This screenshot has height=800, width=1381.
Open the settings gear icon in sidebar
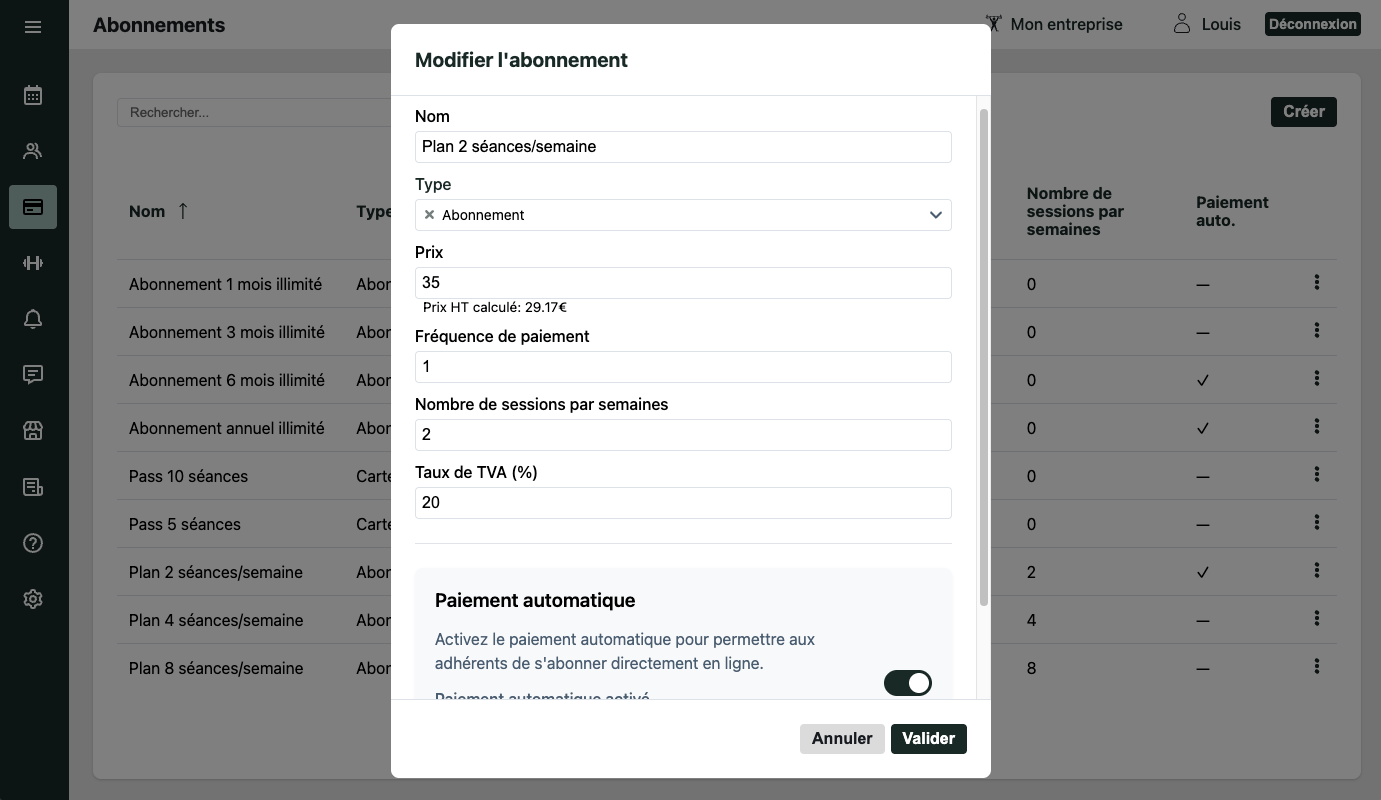[x=33, y=599]
